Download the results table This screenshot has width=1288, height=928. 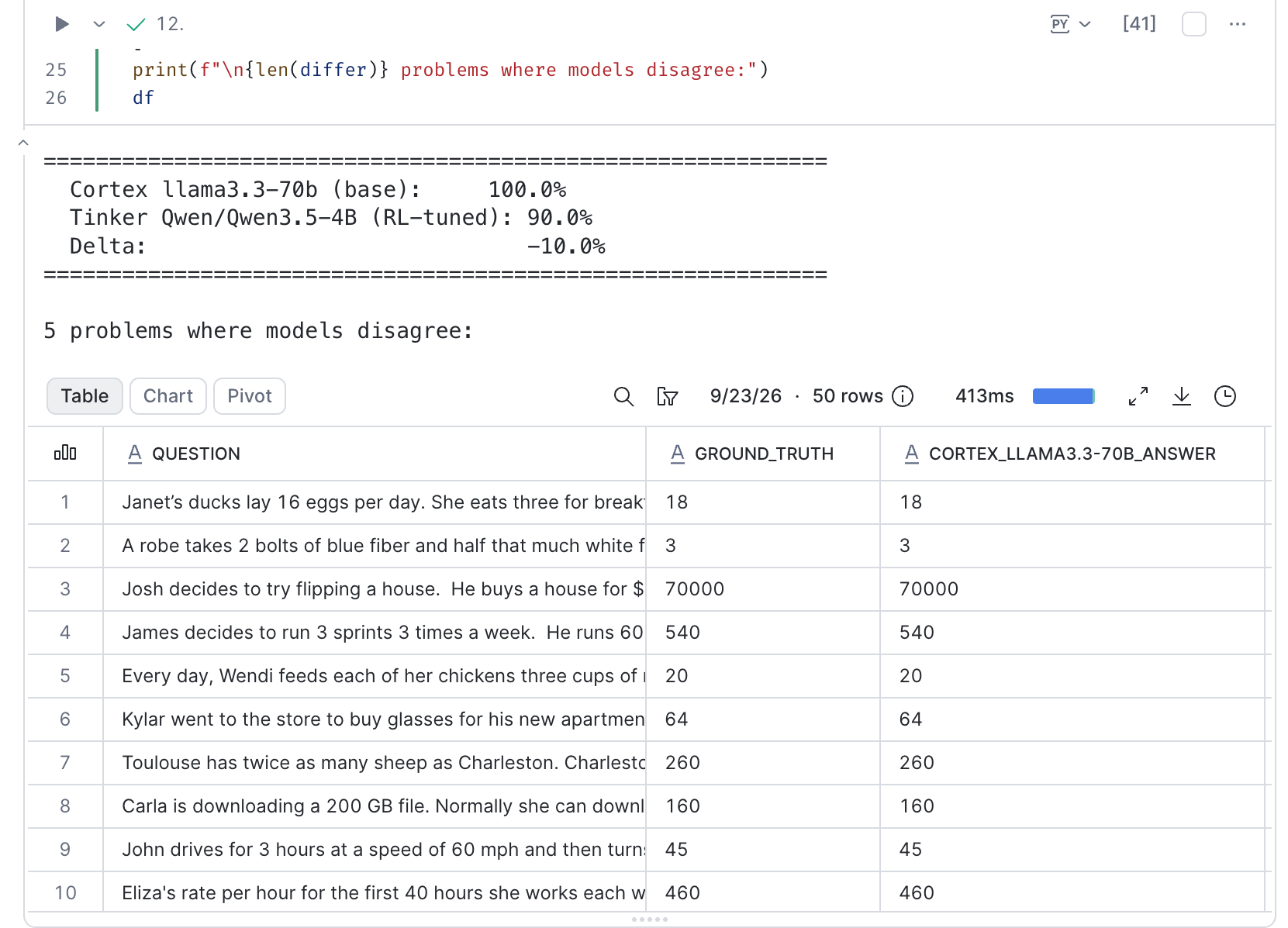[x=1182, y=396]
